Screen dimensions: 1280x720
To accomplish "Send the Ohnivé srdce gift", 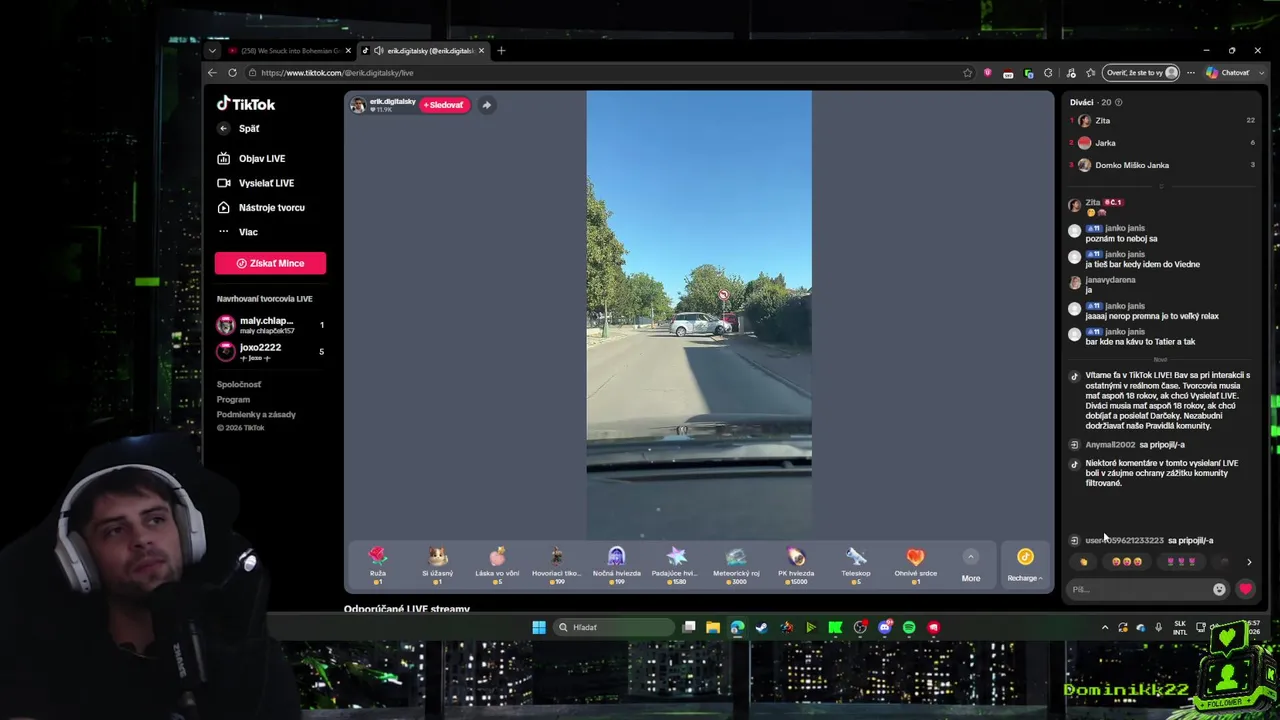I will (915, 565).
